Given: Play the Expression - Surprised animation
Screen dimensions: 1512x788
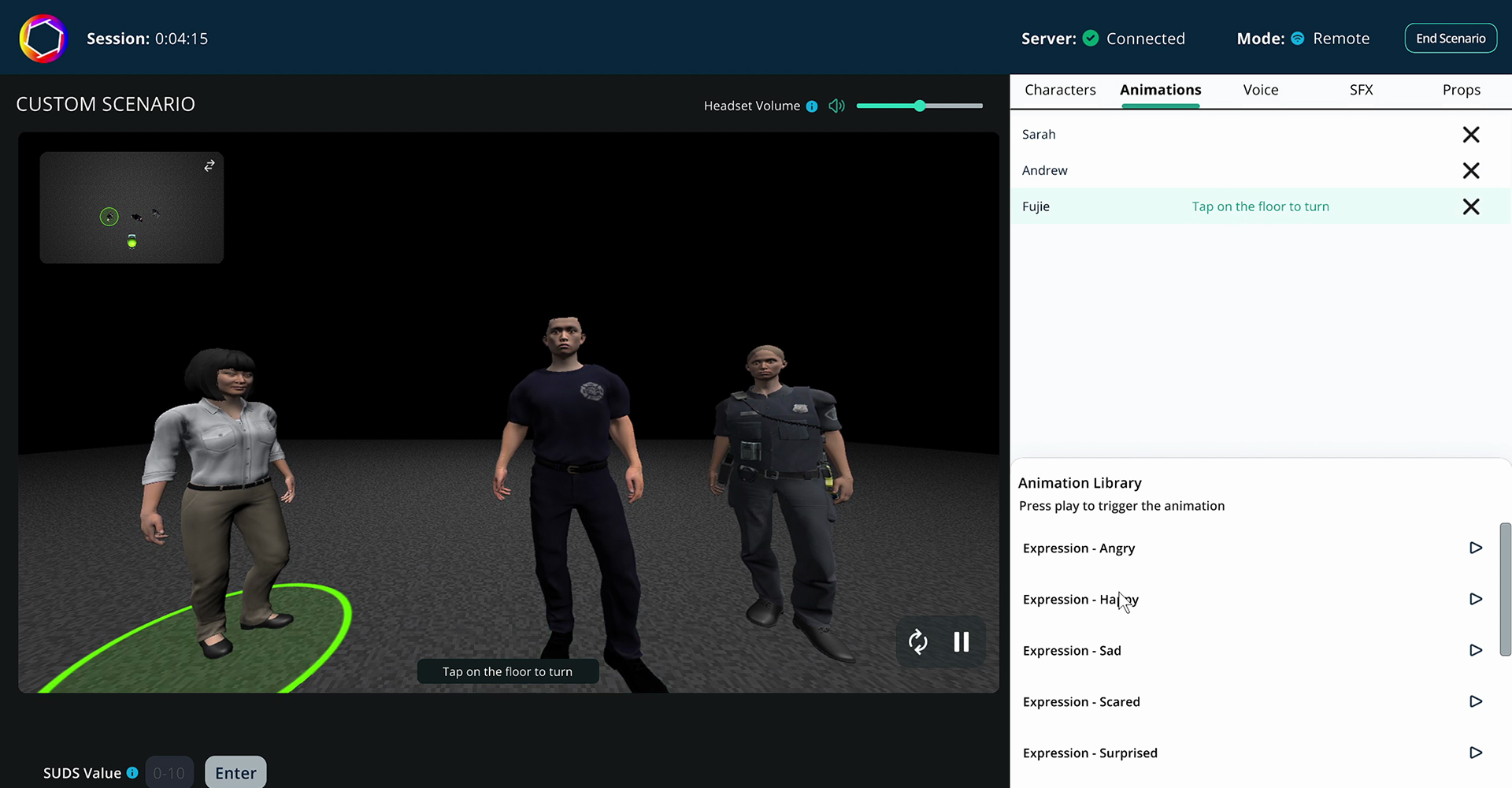Looking at the screenshot, I should pos(1476,753).
